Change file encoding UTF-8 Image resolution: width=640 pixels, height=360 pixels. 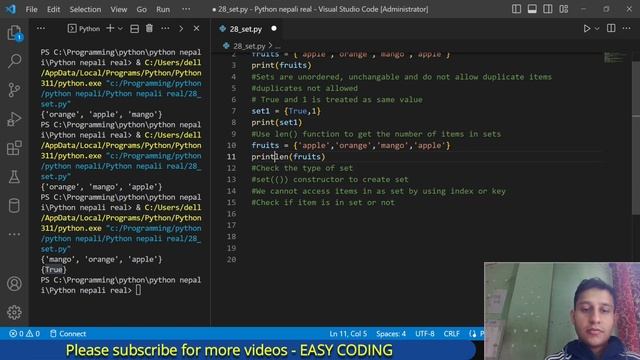pyautogui.click(x=425, y=333)
